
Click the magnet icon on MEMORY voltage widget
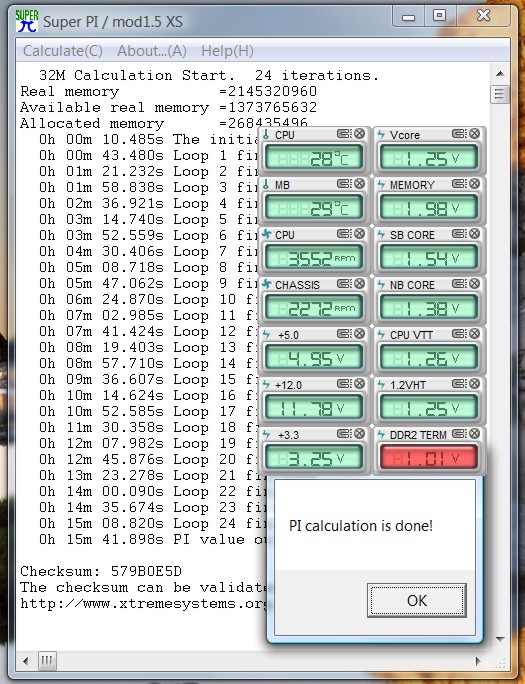point(460,184)
